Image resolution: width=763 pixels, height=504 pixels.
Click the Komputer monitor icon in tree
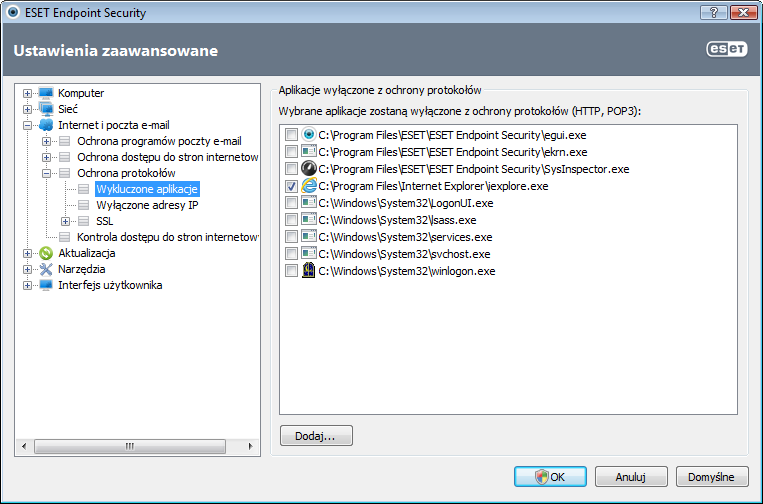coord(46,93)
